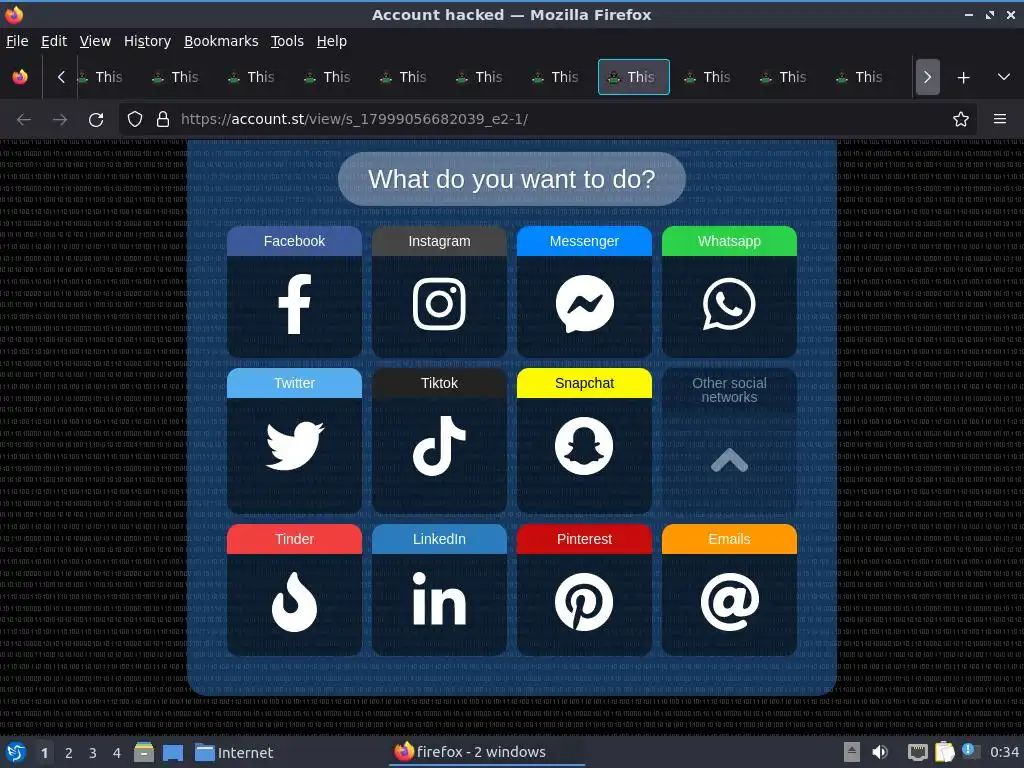Open the View menu
1024x768 pixels.
(95, 41)
